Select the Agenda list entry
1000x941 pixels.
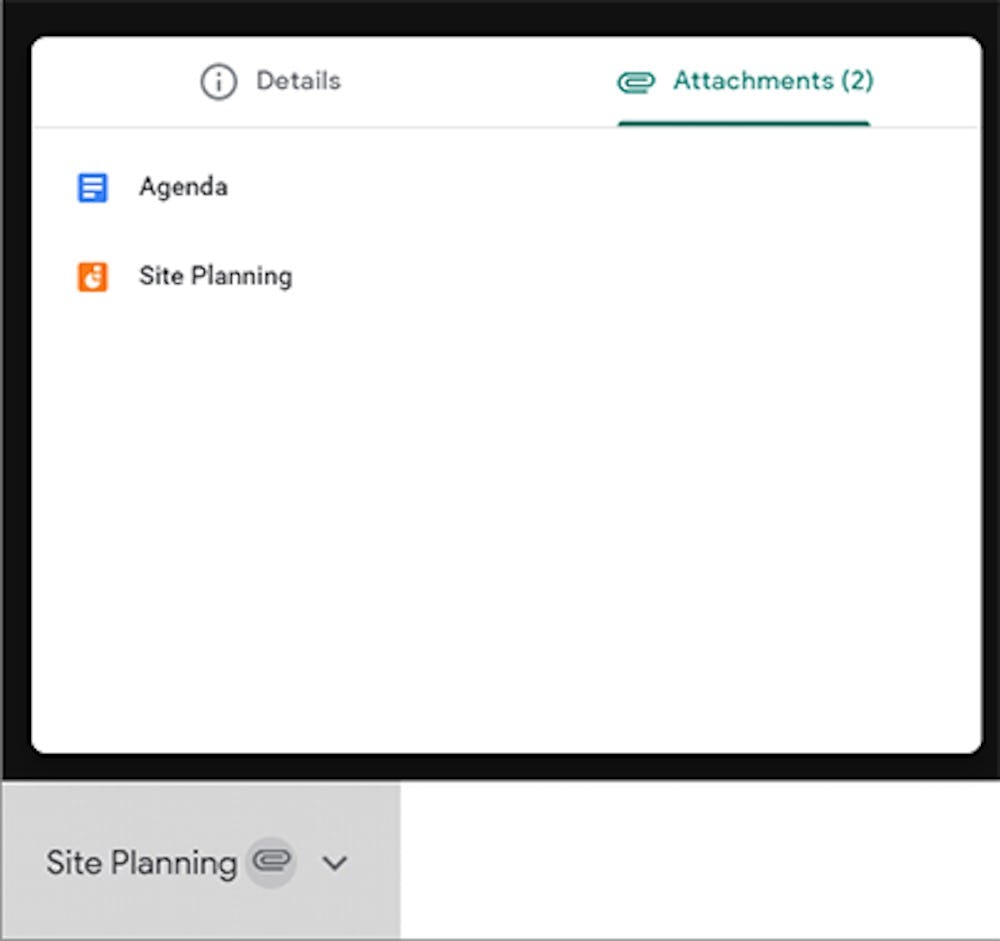(x=183, y=186)
